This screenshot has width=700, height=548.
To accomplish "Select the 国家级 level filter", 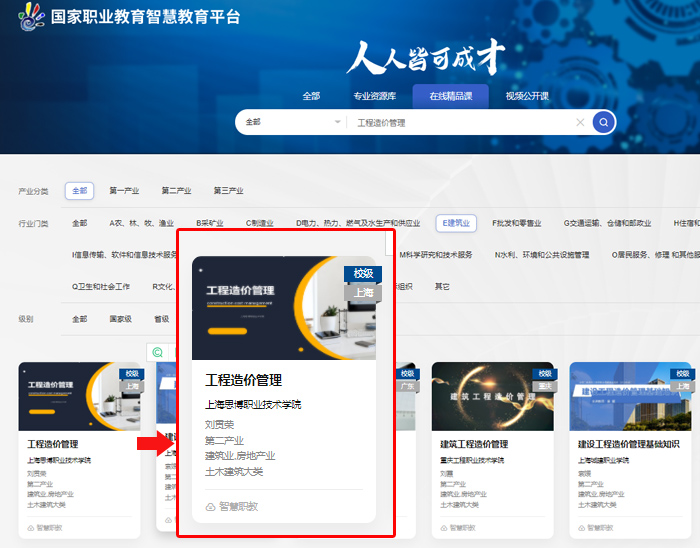I will (120, 319).
